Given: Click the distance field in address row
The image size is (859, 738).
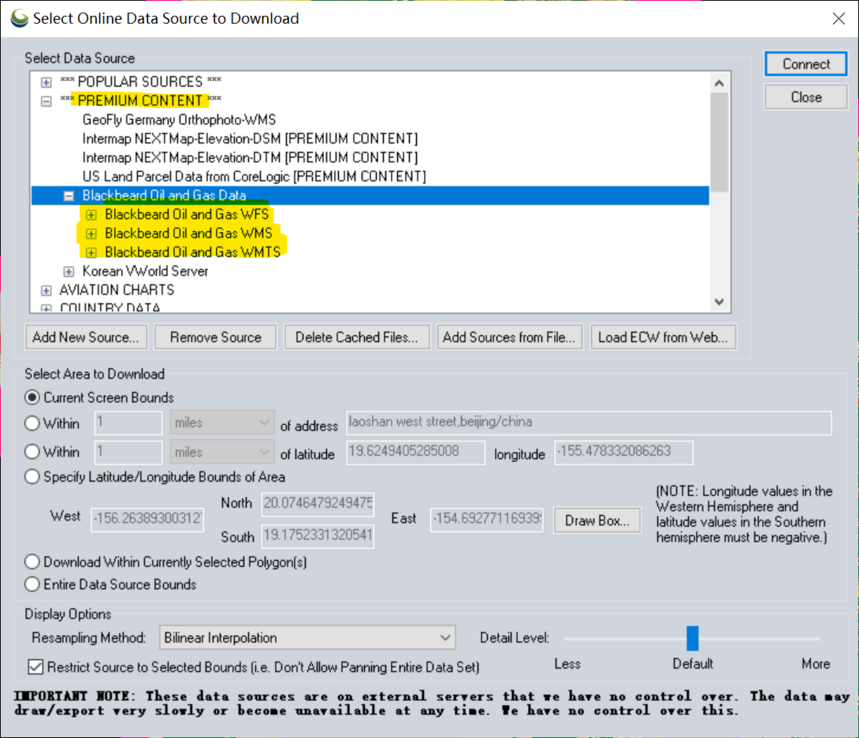Looking at the screenshot, I should 128,422.
